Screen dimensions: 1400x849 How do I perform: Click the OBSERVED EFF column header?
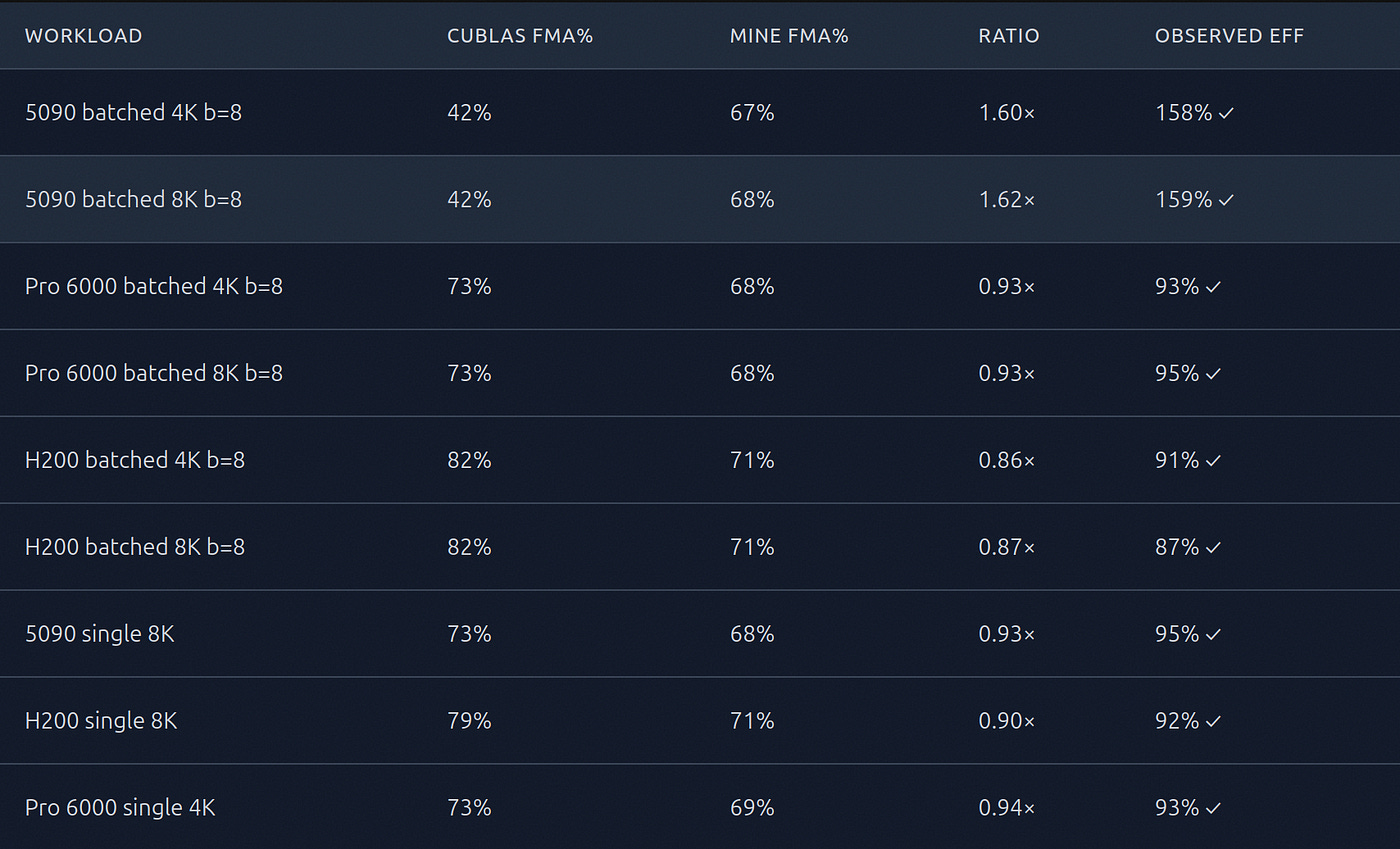[x=1230, y=36]
